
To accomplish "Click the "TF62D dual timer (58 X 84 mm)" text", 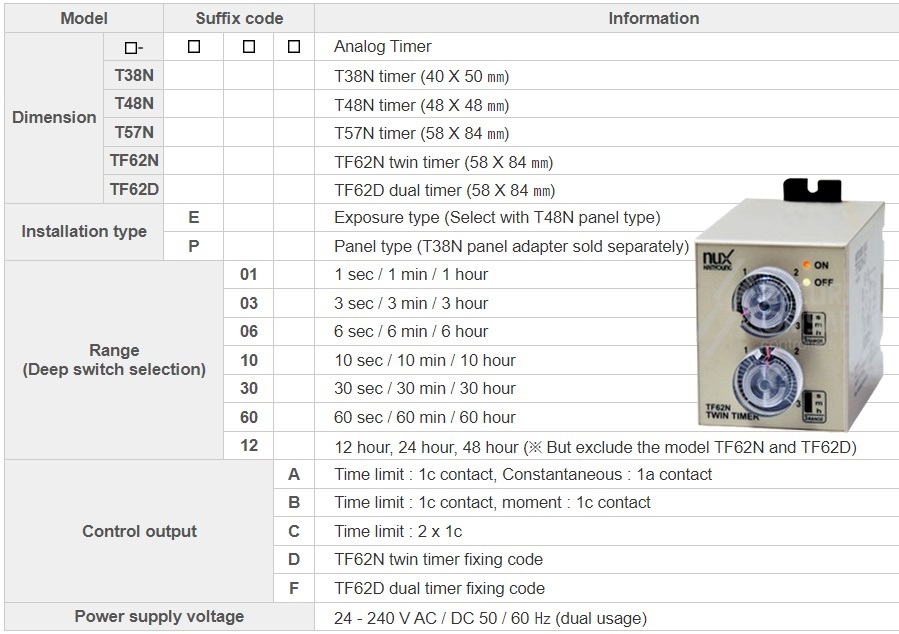I will 444,190.
